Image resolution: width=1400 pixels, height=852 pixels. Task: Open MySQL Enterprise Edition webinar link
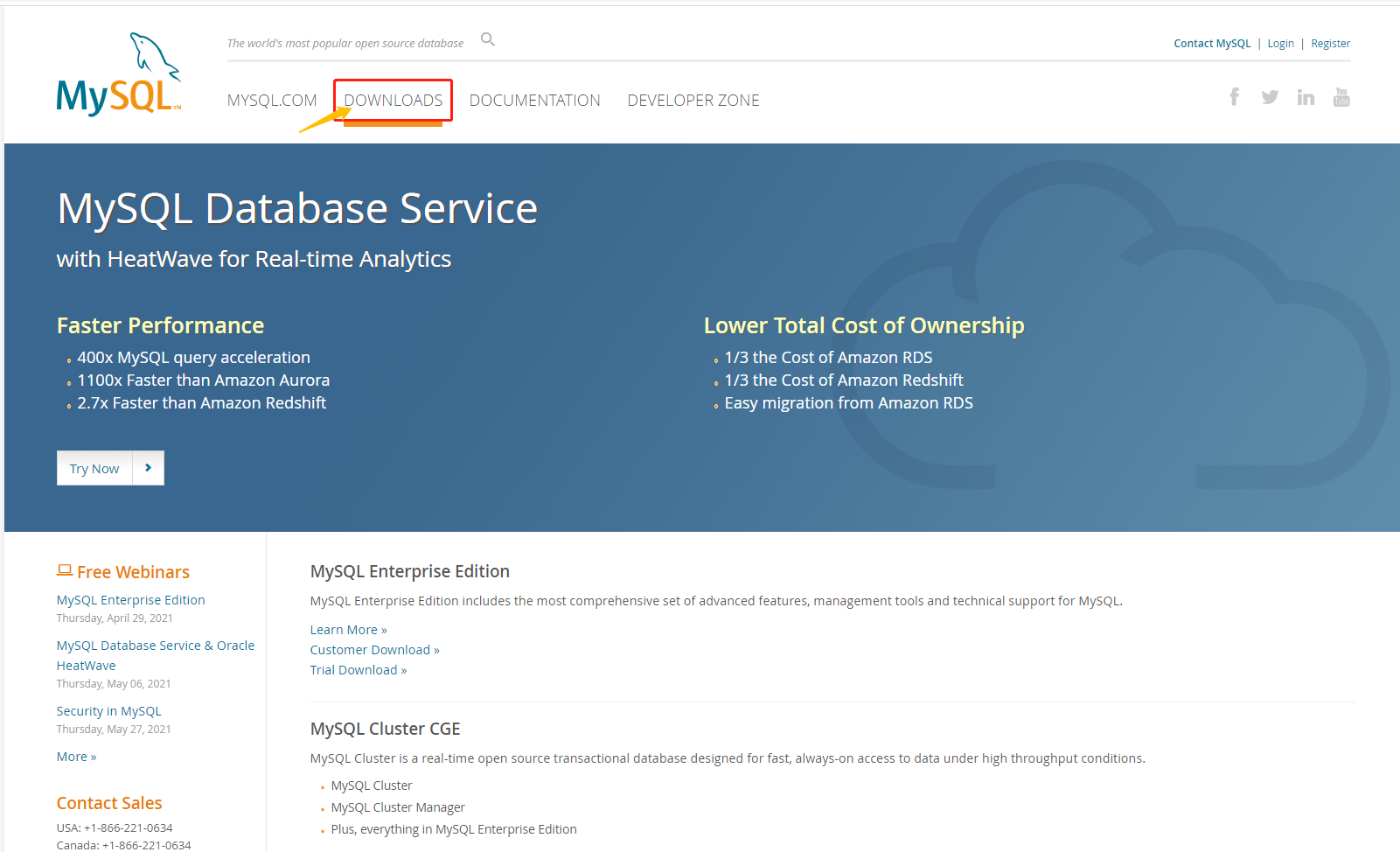(131, 600)
